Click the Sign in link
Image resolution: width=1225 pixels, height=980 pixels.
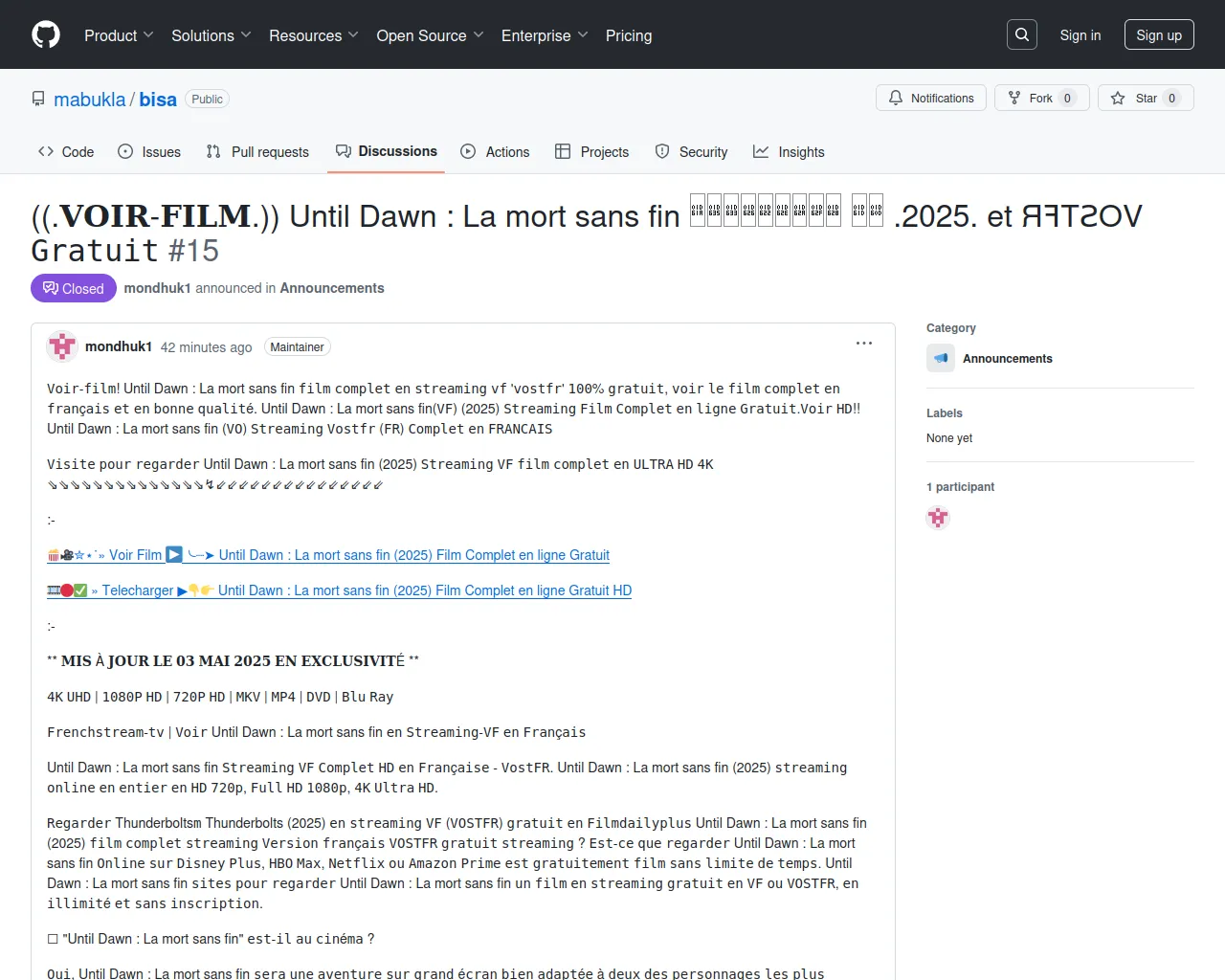click(x=1080, y=35)
